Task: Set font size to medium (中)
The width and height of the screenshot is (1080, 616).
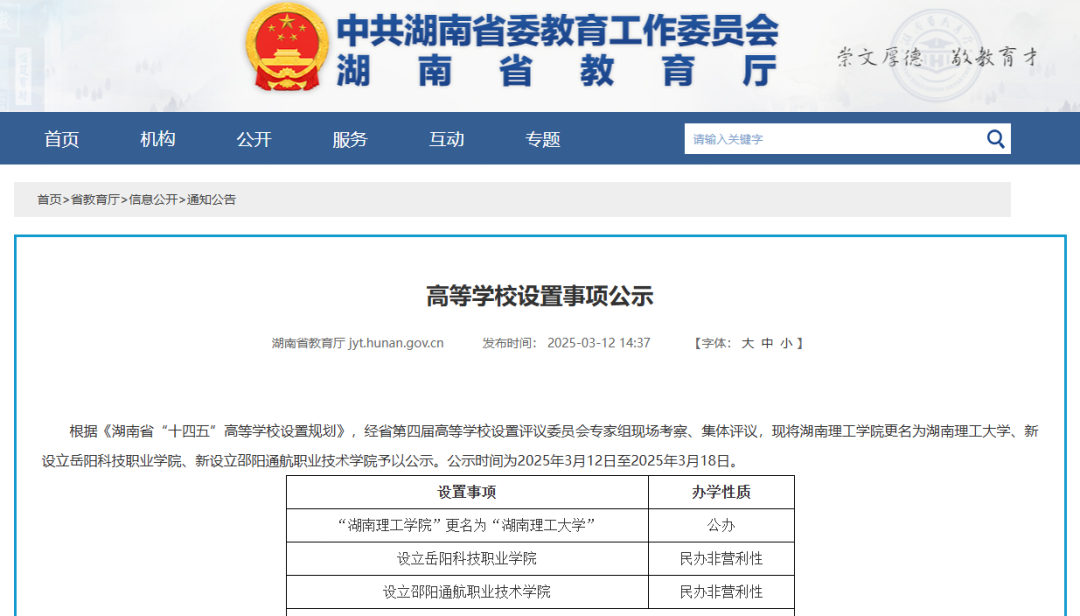Action: [767, 343]
